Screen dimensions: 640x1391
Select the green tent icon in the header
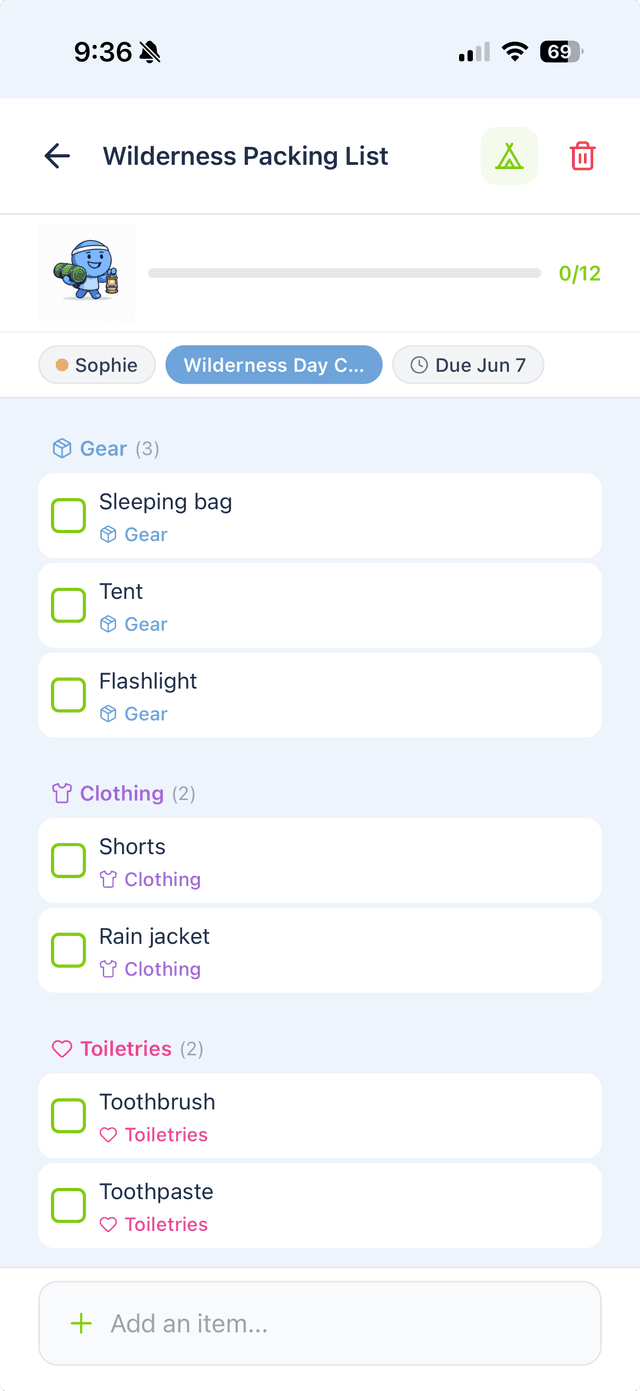pos(509,156)
